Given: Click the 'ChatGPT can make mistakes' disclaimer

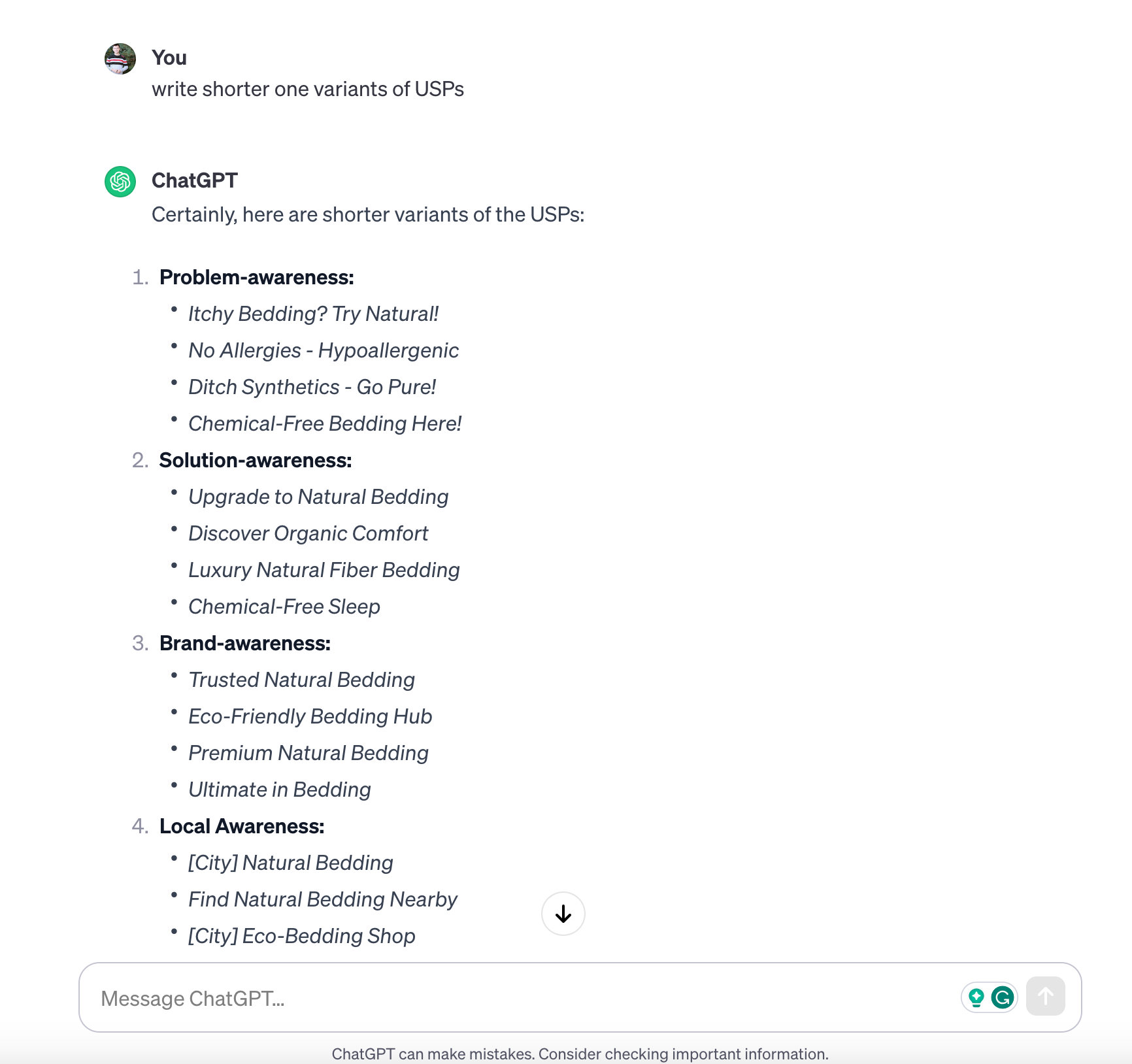Looking at the screenshot, I should pos(580,1054).
